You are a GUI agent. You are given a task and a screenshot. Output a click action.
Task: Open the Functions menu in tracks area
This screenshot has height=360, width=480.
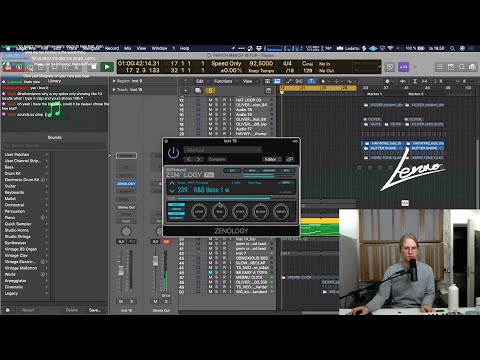225,81
